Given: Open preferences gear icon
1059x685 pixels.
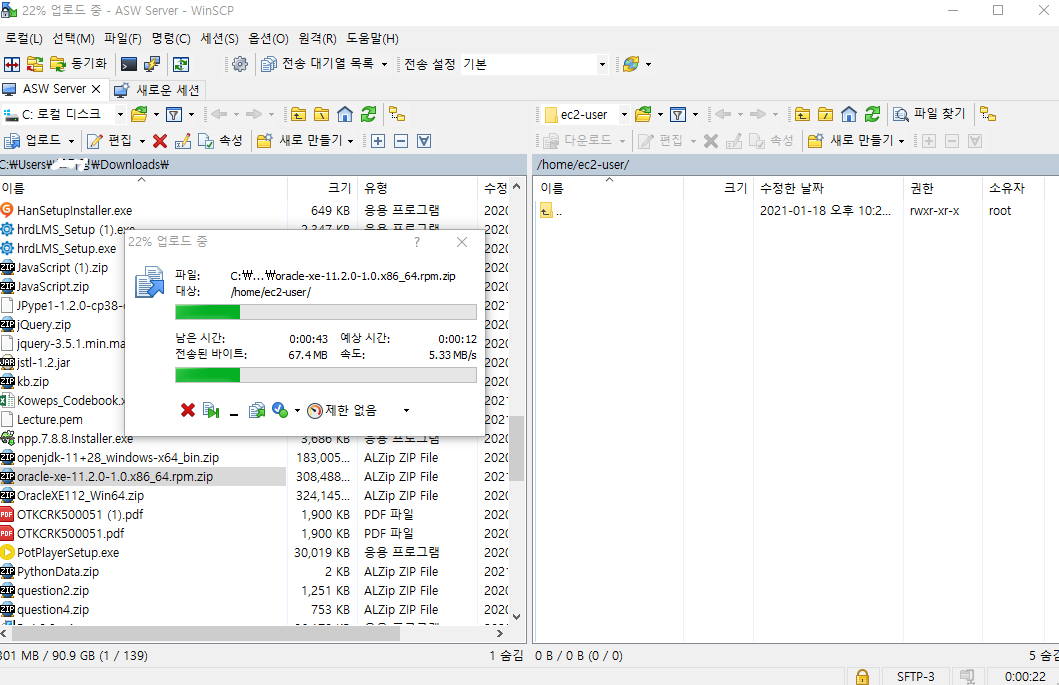Looking at the screenshot, I should point(240,64).
